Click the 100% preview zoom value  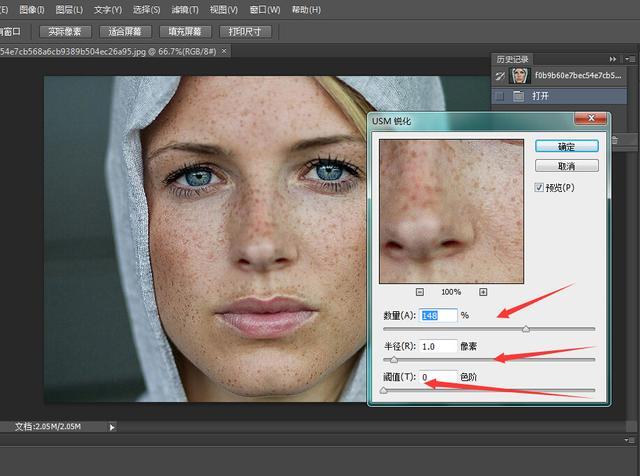(x=451, y=292)
